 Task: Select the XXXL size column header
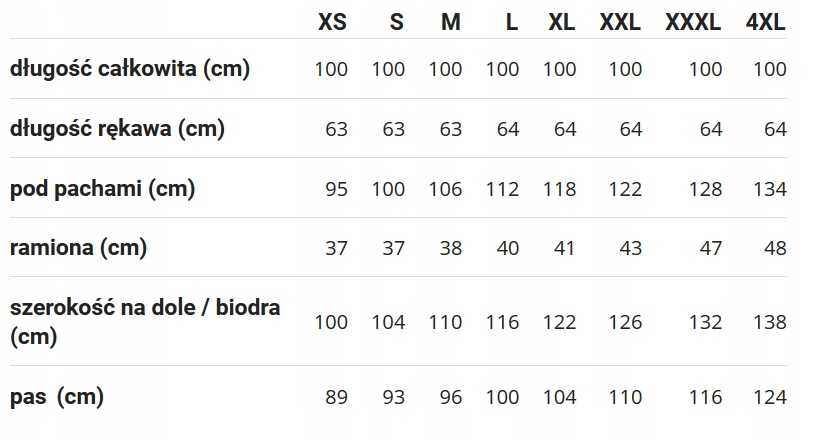coord(693,21)
